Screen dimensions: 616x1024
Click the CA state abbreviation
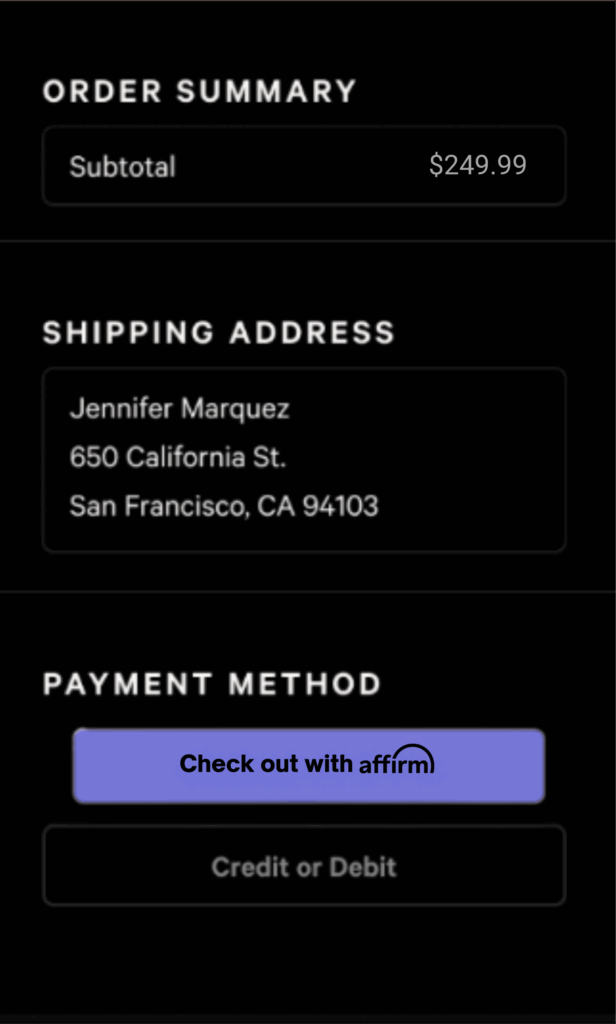pyautogui.click(x=273, y=506)
